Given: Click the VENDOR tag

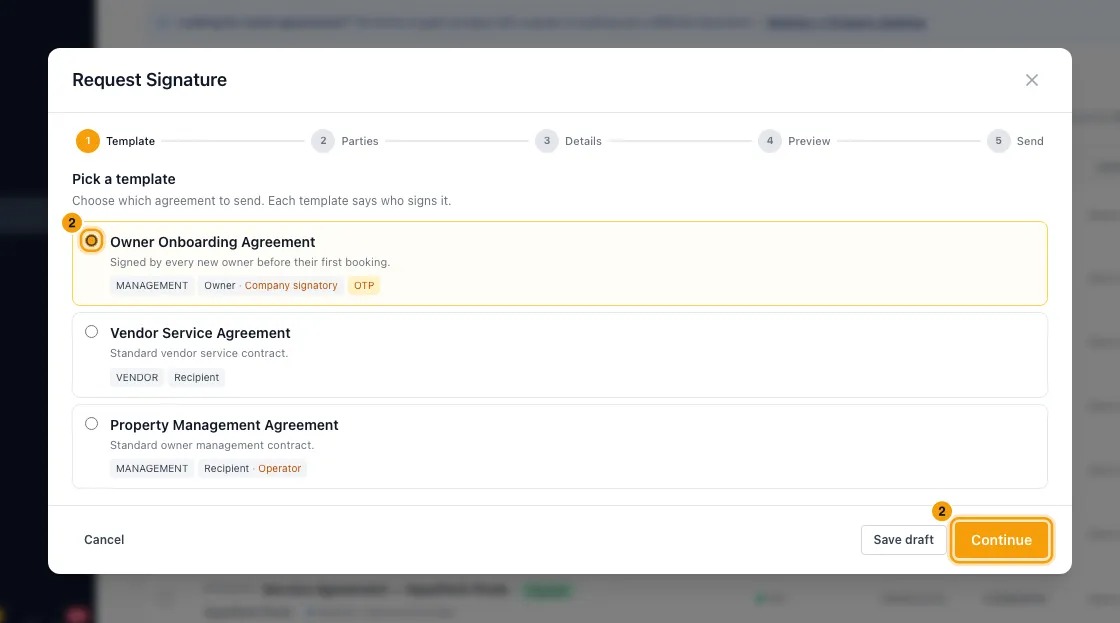Looking at the screenshot, I should tap(137, 377).
